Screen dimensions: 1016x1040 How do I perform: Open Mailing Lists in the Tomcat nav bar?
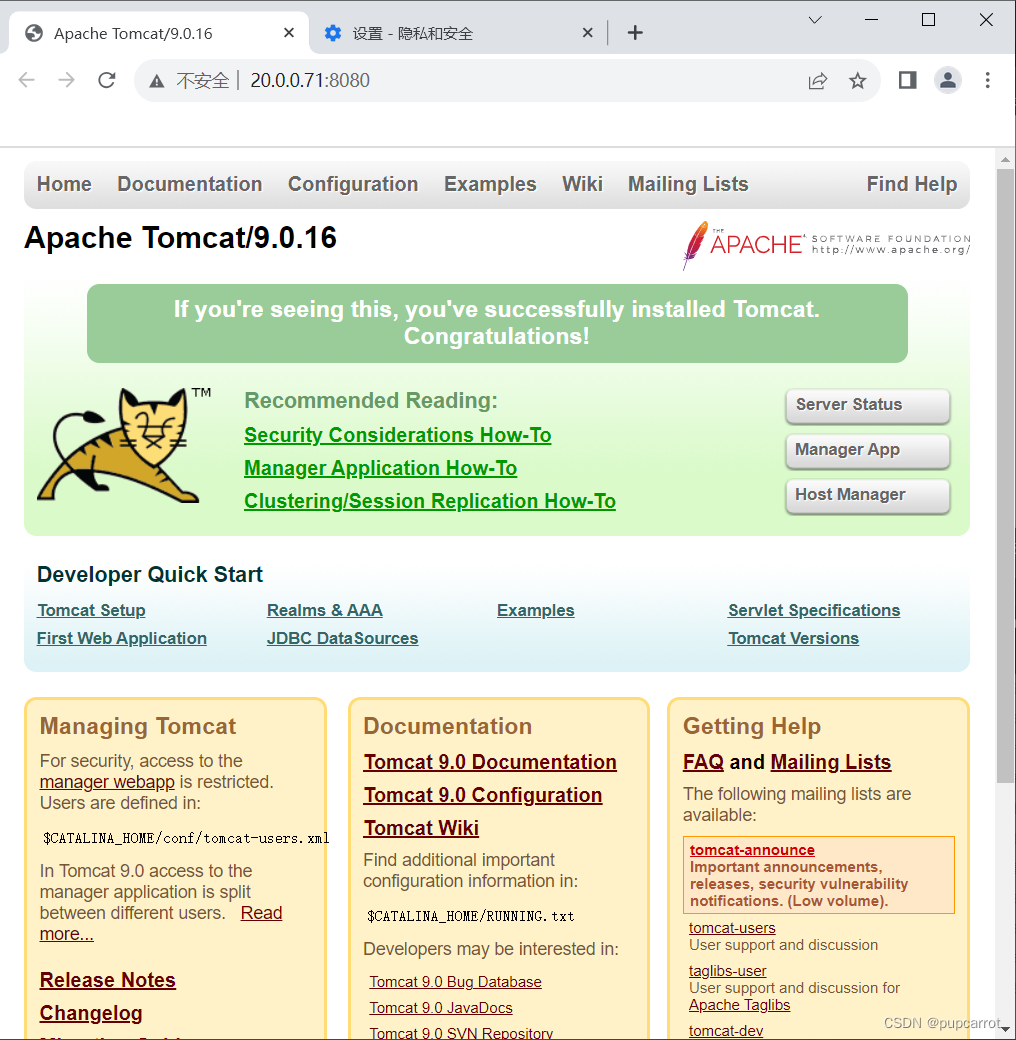(688, 184)
